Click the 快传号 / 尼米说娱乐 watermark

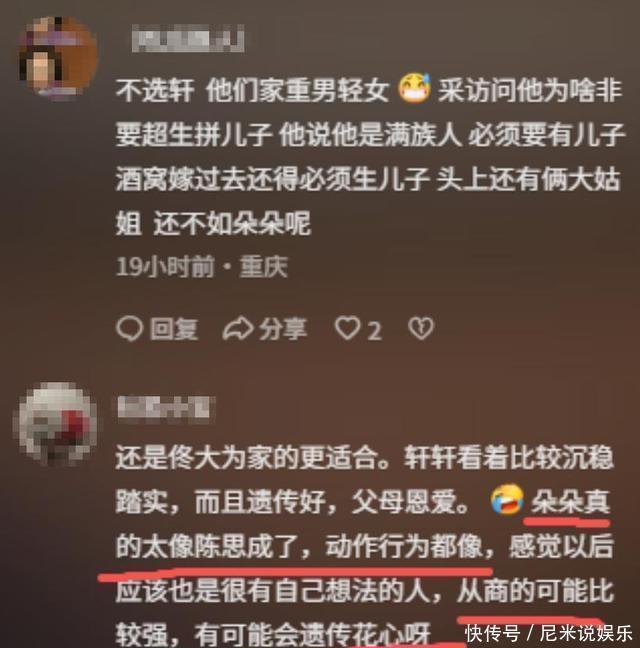tap(549, 633)
